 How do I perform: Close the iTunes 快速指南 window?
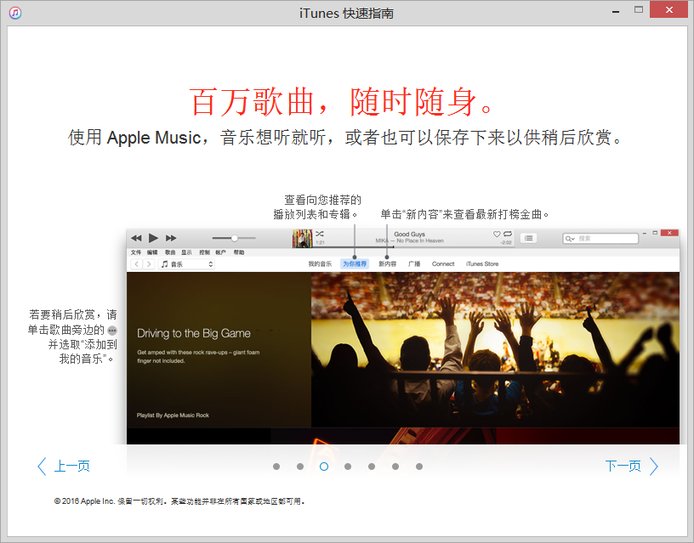click(669, 10)
